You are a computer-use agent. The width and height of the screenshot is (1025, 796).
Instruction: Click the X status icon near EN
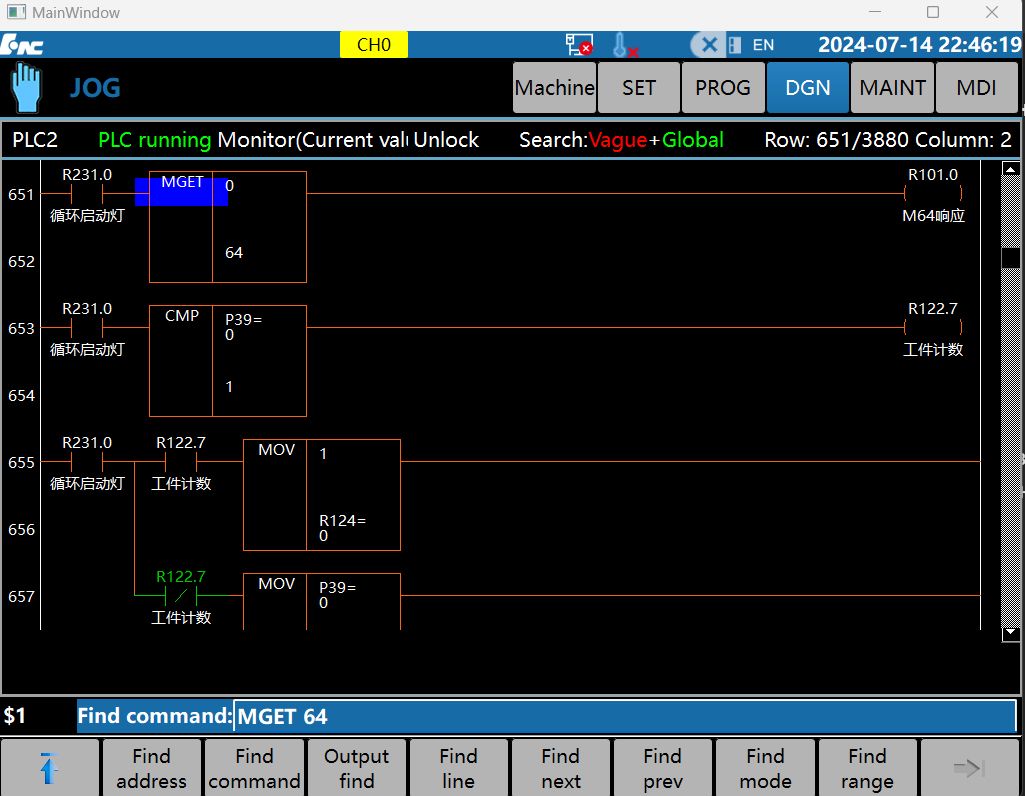coord(708,45)
